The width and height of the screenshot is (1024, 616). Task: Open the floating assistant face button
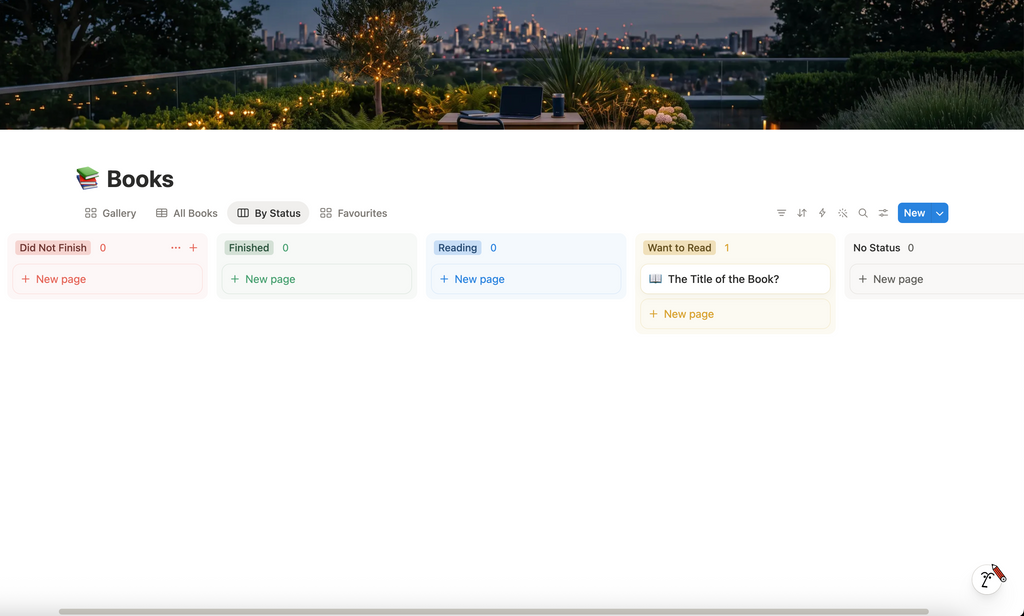[x=988, y=578]
